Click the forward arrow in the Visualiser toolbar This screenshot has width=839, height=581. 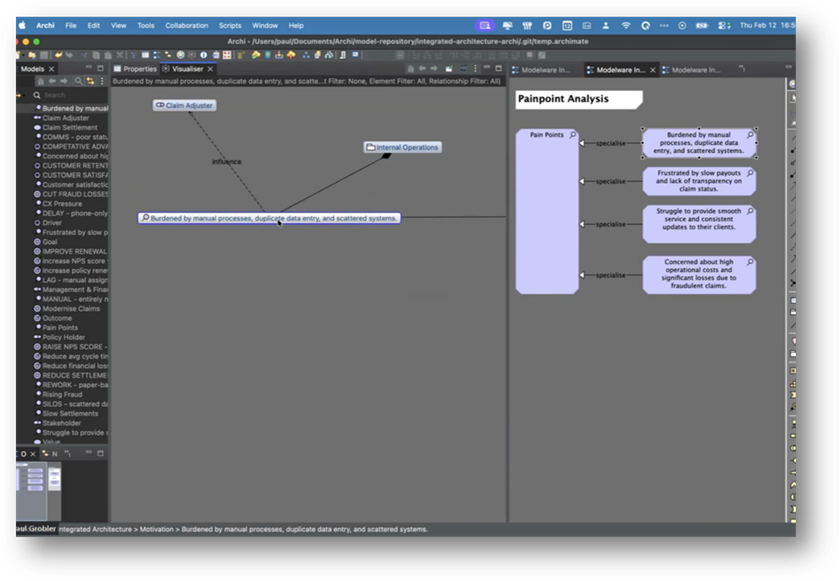click(x=434, y=69)
